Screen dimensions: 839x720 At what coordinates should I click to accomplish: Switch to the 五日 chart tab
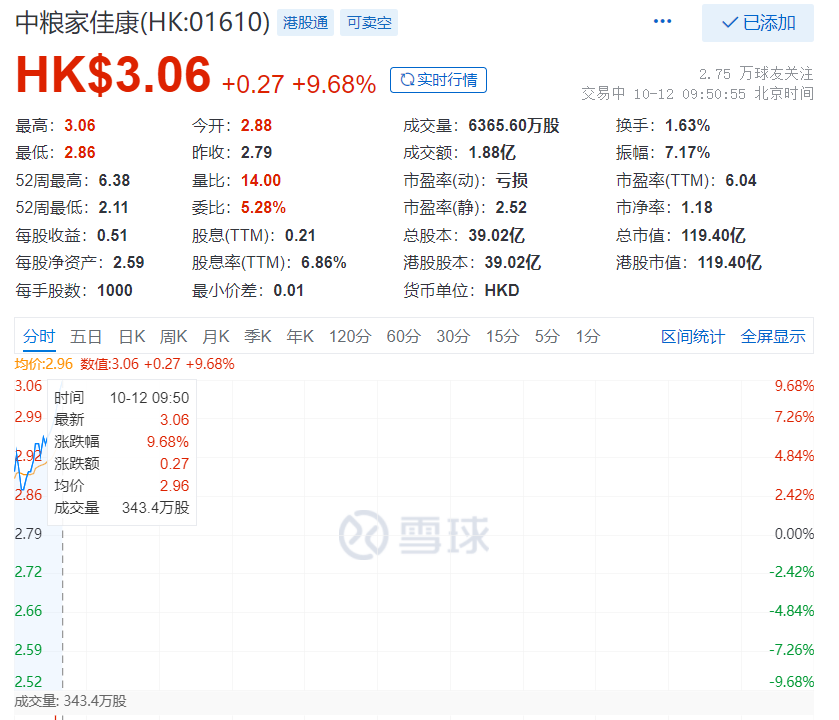click(x=86, y=336)
